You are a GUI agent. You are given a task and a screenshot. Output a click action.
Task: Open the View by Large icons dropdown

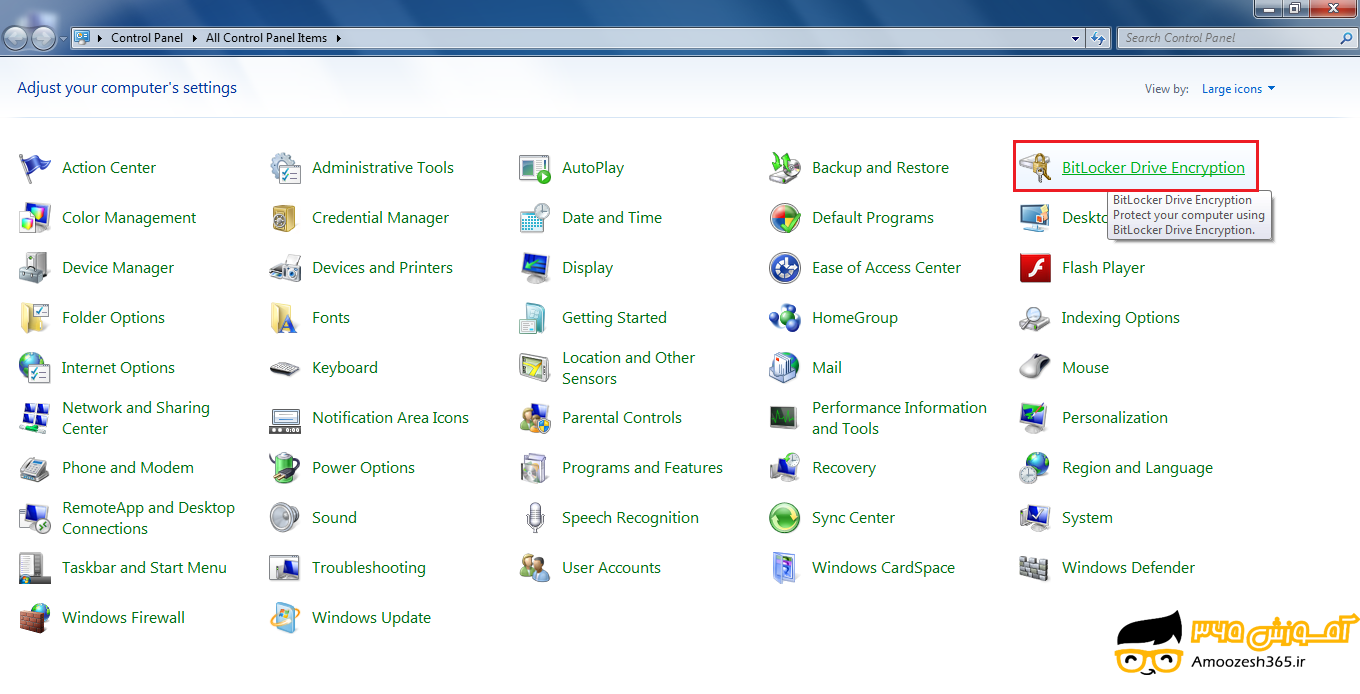coord(1238,89)
